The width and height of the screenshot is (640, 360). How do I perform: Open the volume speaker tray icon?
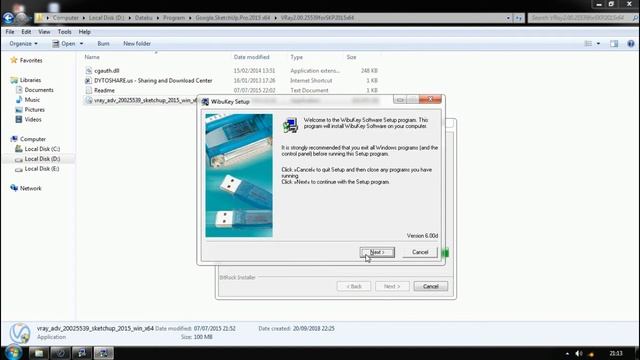(578, 353)
